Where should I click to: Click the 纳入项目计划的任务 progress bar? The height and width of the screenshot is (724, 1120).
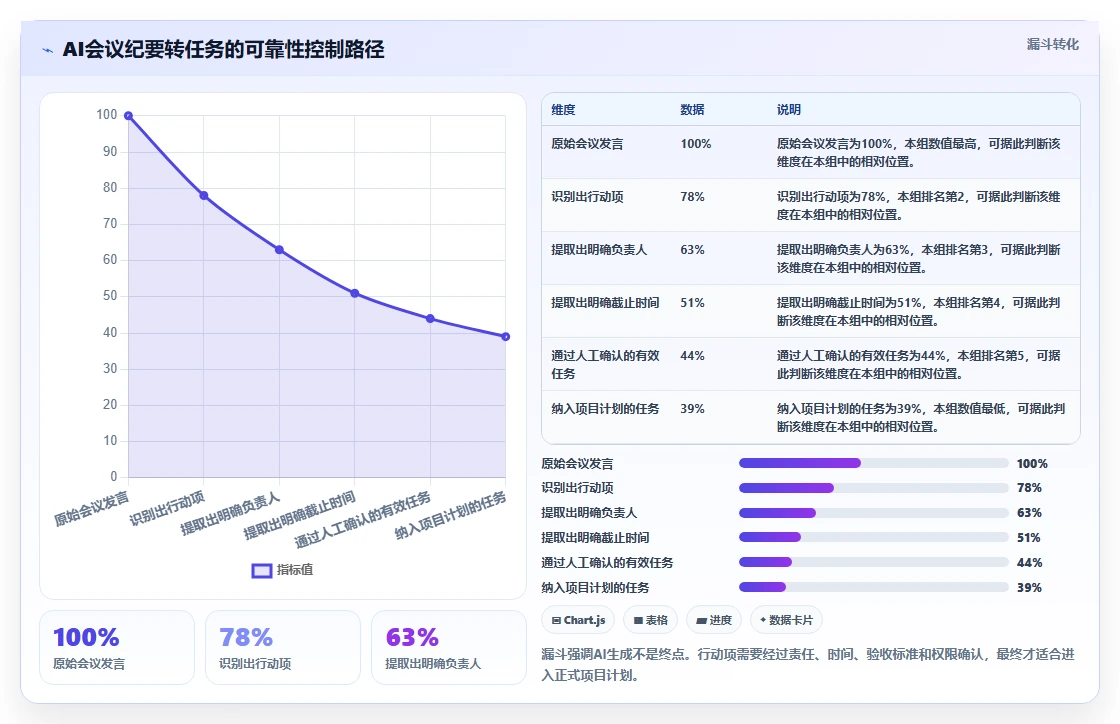tap(874, 587)
